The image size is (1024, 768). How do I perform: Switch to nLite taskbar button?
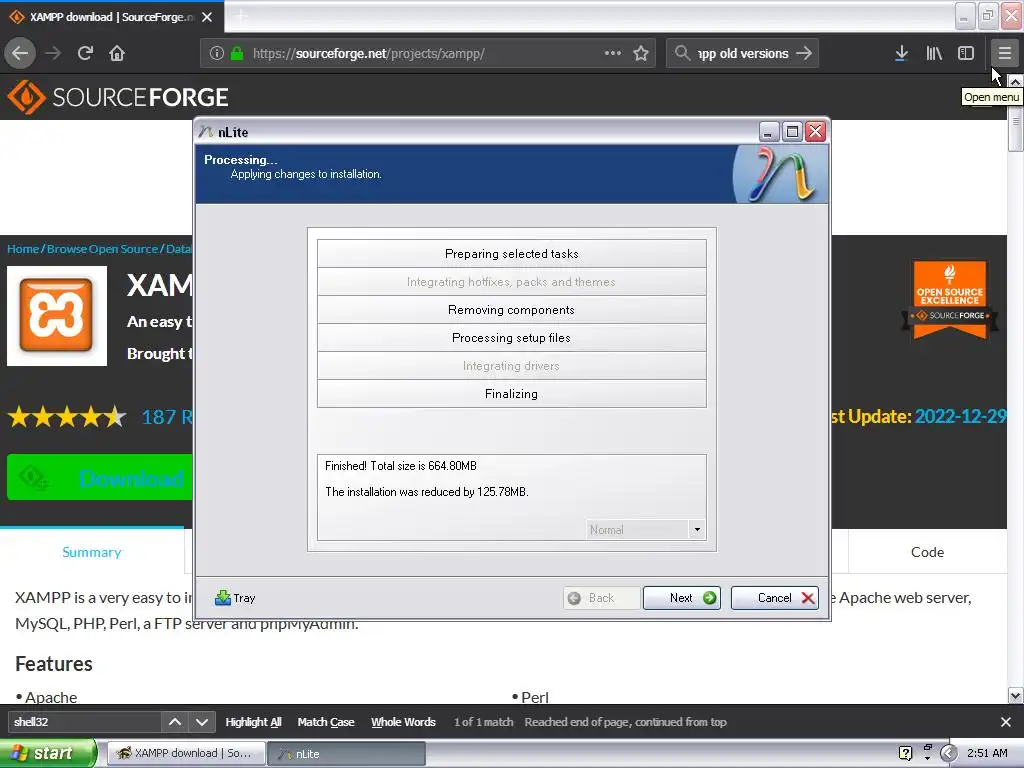click(x=347, y=753)
